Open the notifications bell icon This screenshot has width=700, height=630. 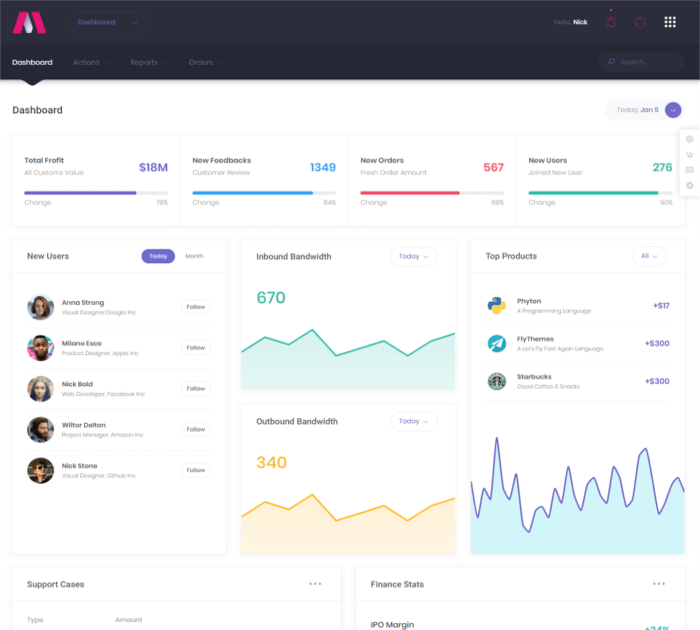(x=611, y=22)
